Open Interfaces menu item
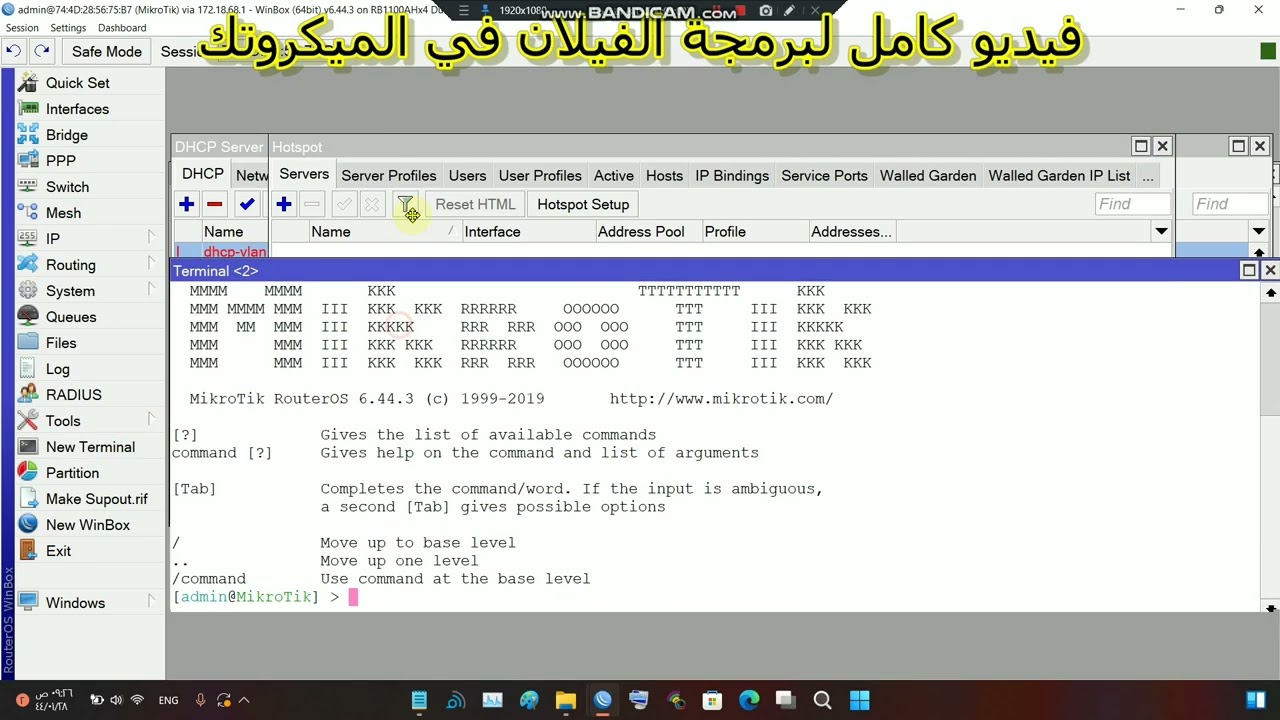The image size is (1280, 720). pyautogui.click(x=77, y=109)
